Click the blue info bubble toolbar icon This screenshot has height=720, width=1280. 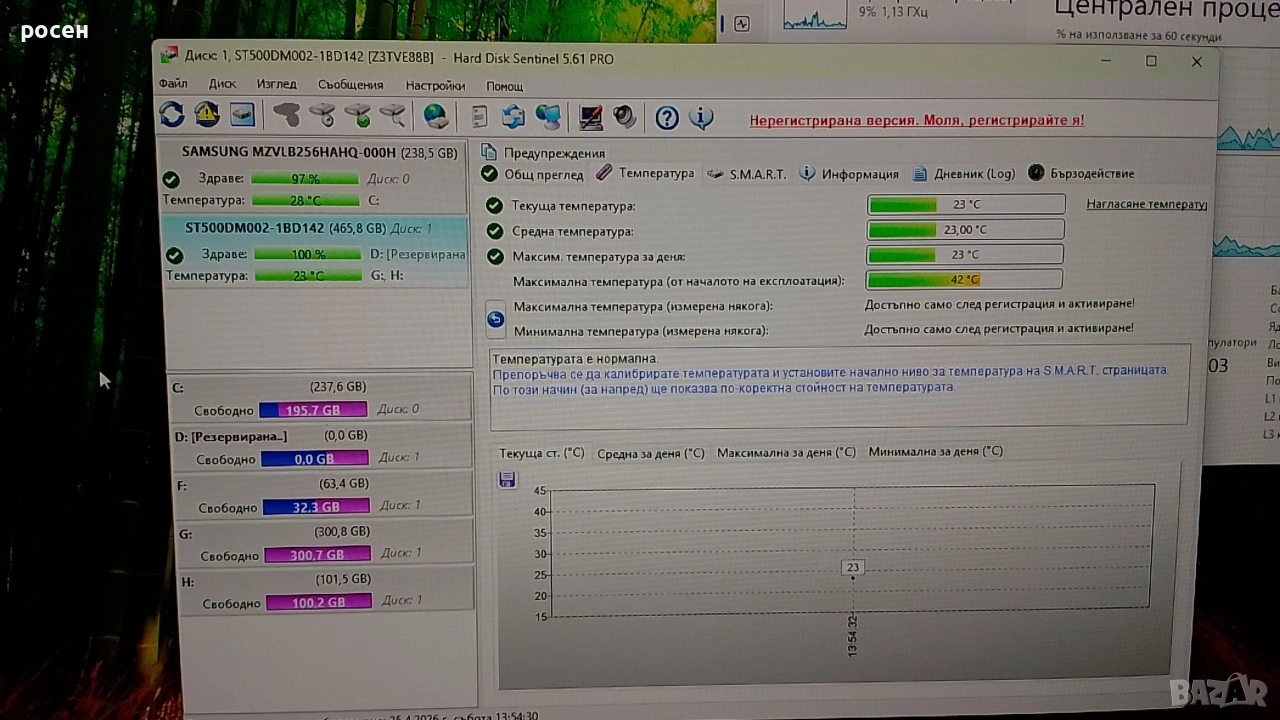coord(701,119)
